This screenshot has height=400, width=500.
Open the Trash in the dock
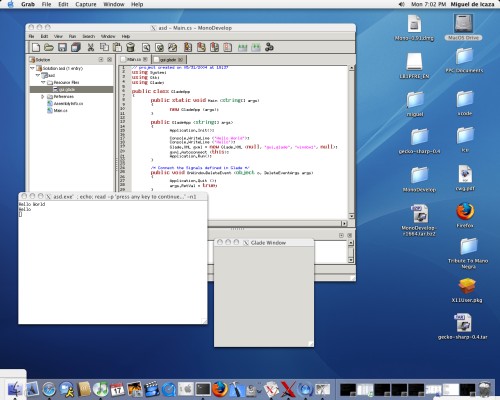(x=485, y=389)
